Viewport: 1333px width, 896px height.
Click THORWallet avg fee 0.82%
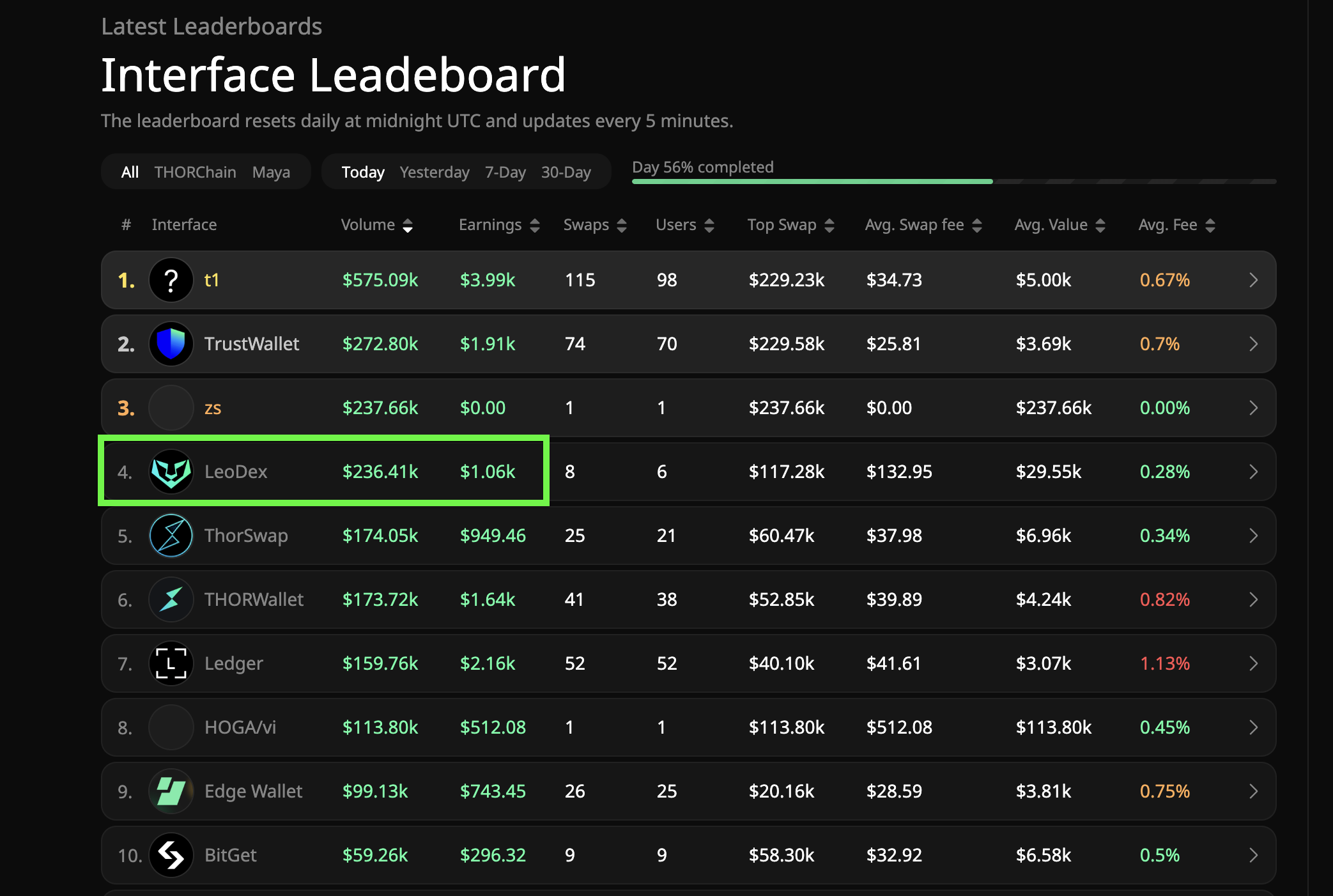pos(1165,599)
